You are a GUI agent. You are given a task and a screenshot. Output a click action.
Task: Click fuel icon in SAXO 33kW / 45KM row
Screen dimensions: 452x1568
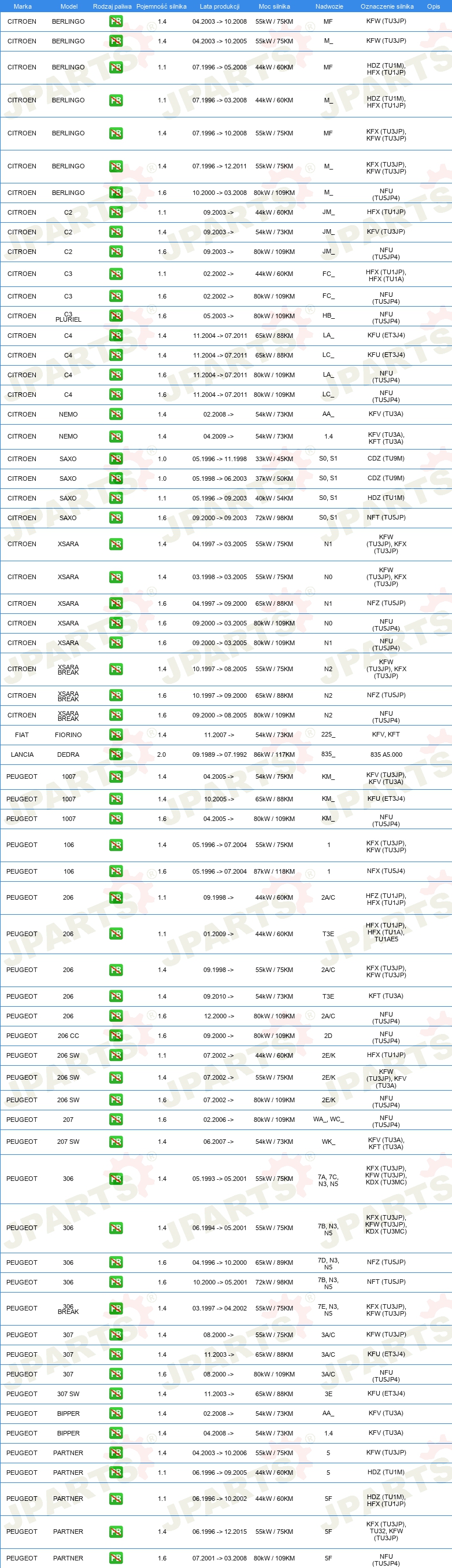click(116, 459)
